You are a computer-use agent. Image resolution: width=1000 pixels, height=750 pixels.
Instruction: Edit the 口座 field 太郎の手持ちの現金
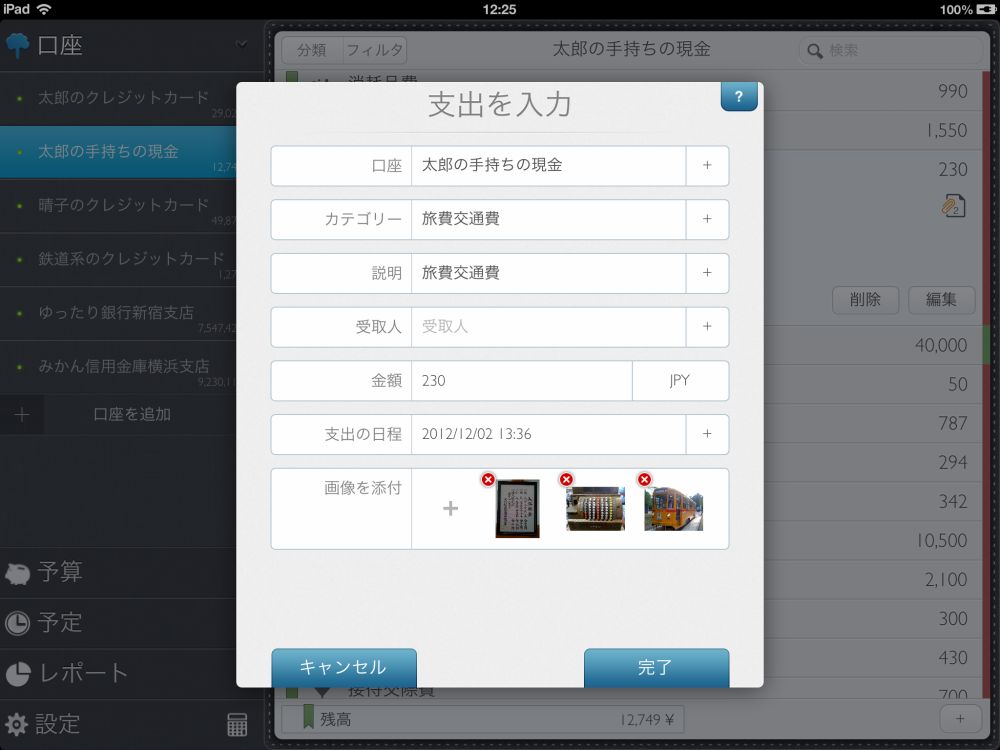click(x=548, y=165)
